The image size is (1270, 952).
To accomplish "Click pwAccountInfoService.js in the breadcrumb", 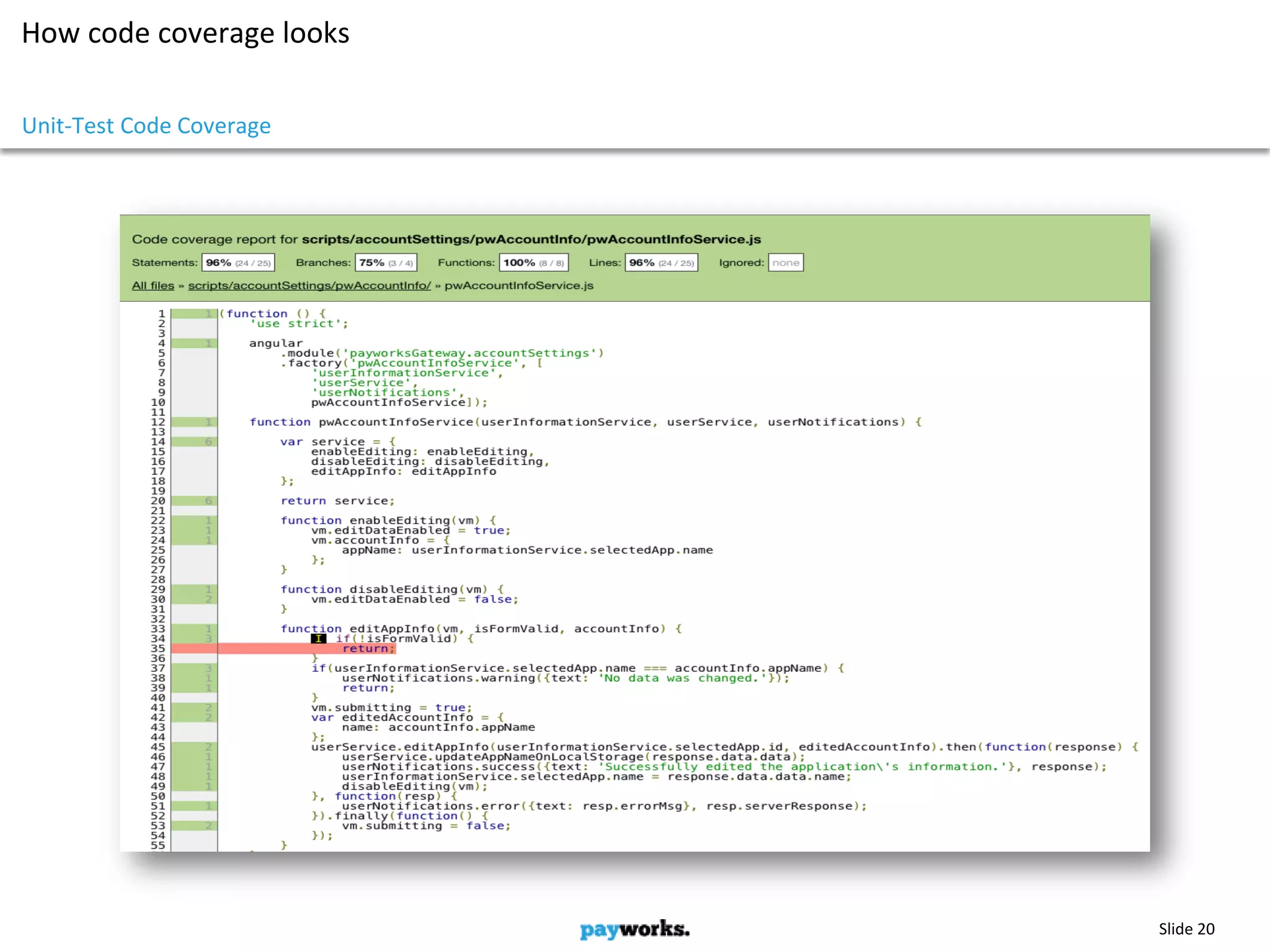I will click(x=519, y=285).
